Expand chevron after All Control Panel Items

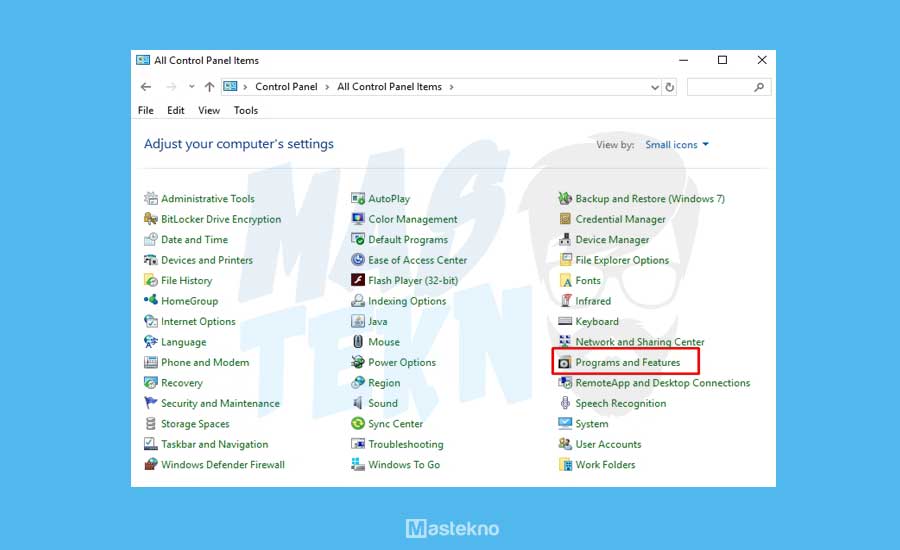[x=452, y=87]
